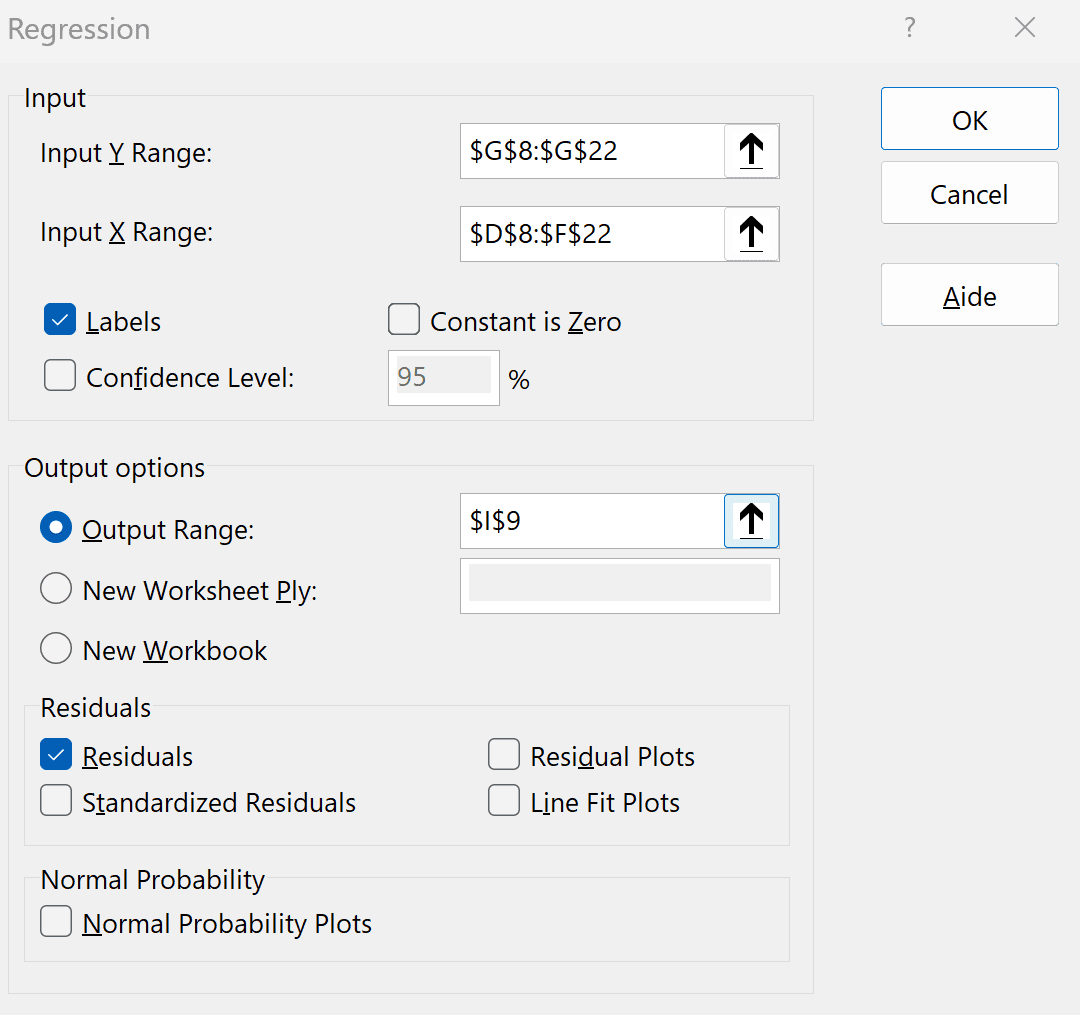The width and height of the screenshot is (1080, 1015).
Task: Click the Input Y Range collapse arrow icon
Action: coord(751,151)
